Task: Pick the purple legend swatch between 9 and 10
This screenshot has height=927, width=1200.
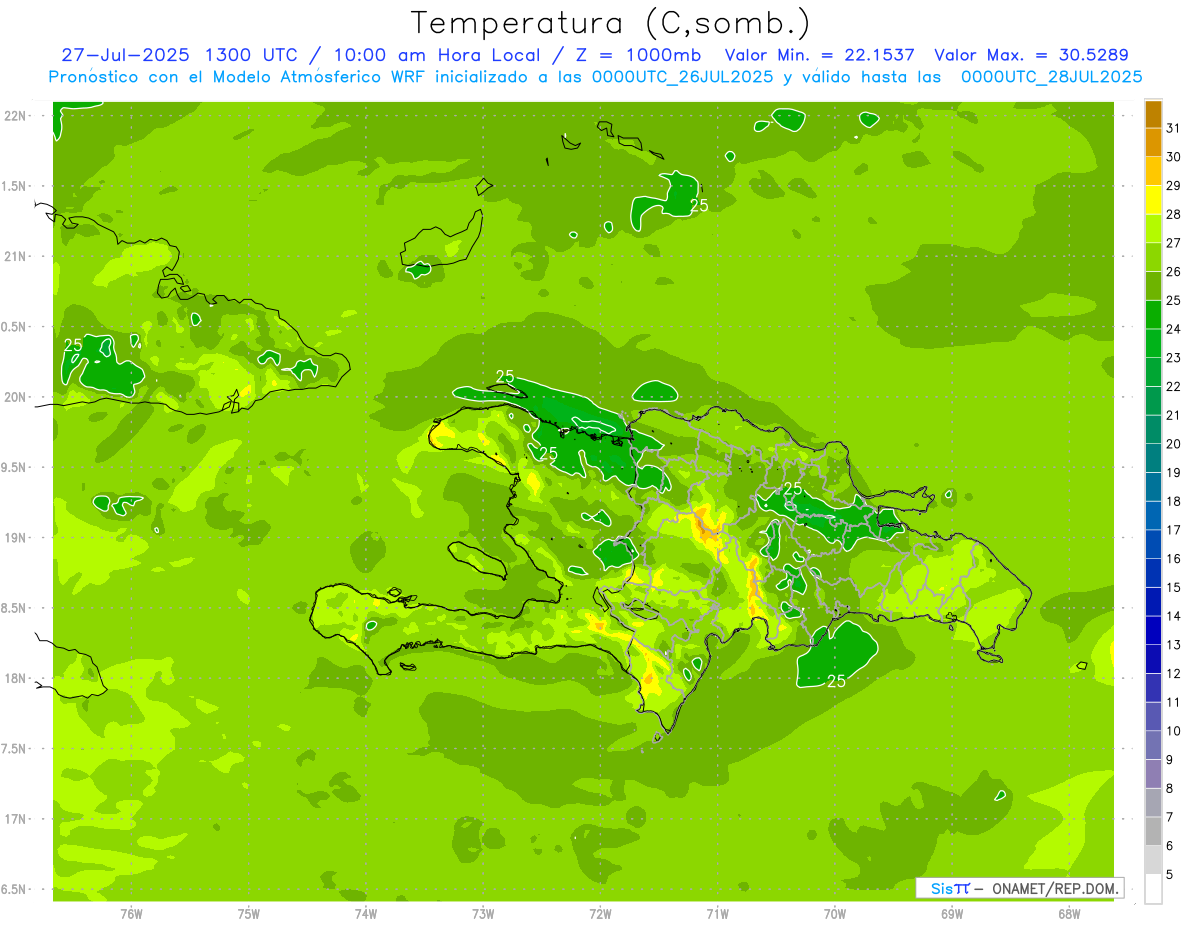Action: coord(1153,746)
